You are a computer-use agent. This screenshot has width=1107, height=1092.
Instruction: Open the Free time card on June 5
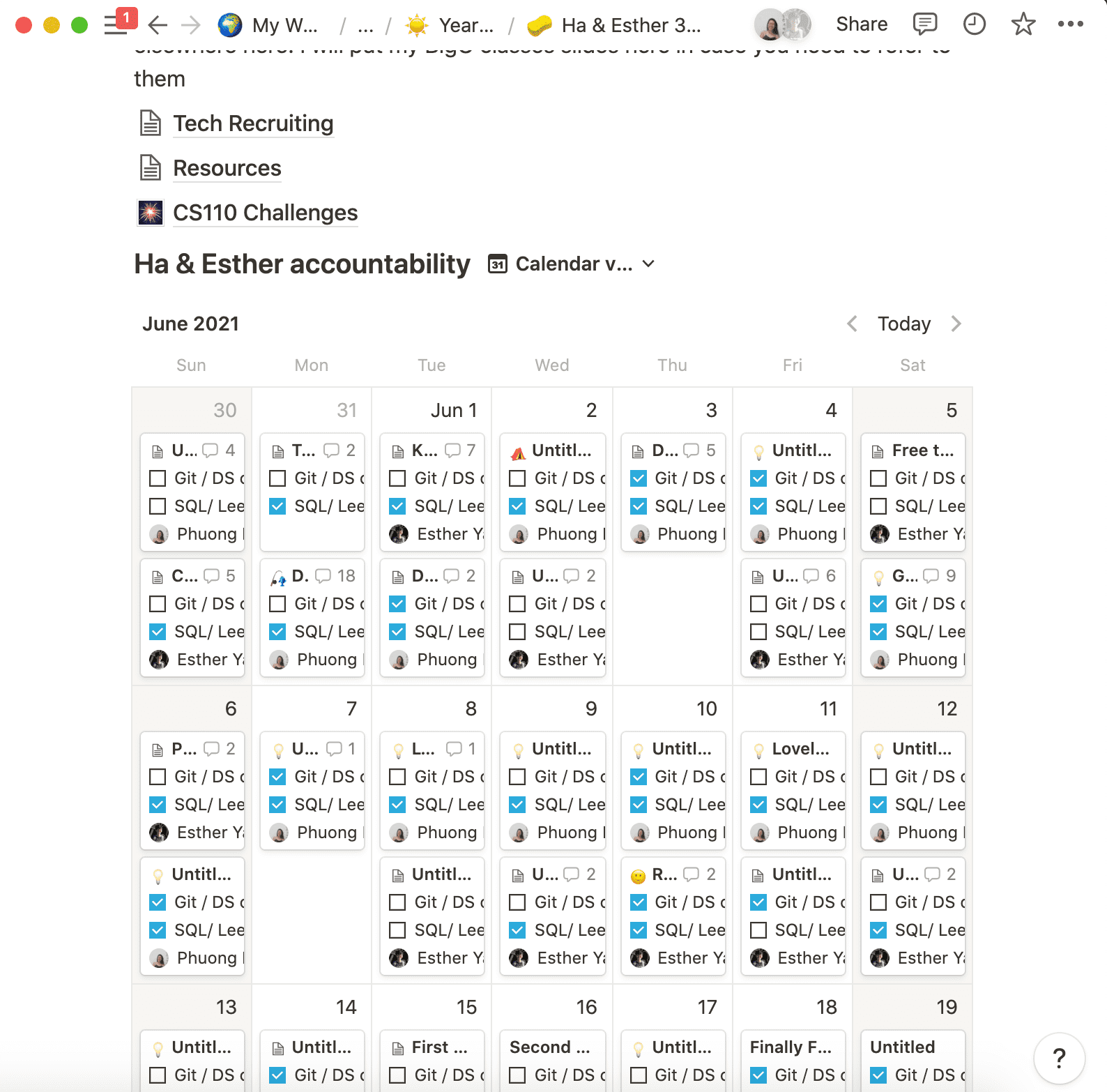922,450
